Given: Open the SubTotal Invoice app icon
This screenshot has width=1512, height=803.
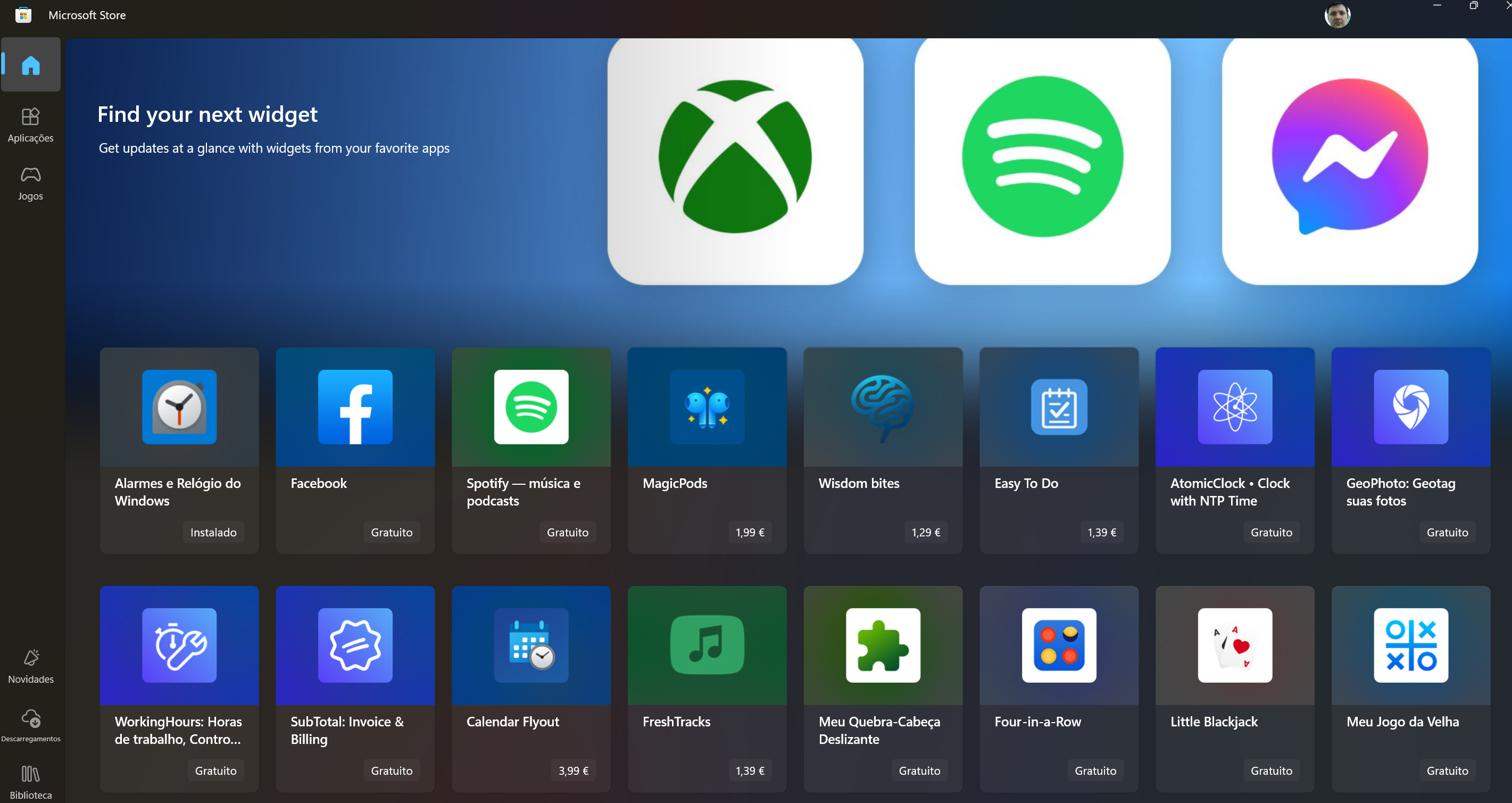Looking at the screenshot, I should [x=355, y=645].
